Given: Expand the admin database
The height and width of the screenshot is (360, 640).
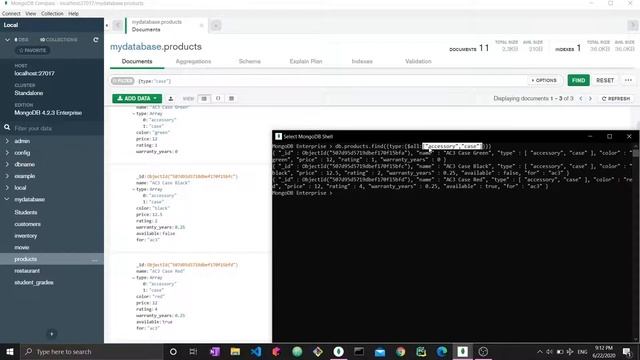Looking at the screenshot, I should click(x=7, y=141).
